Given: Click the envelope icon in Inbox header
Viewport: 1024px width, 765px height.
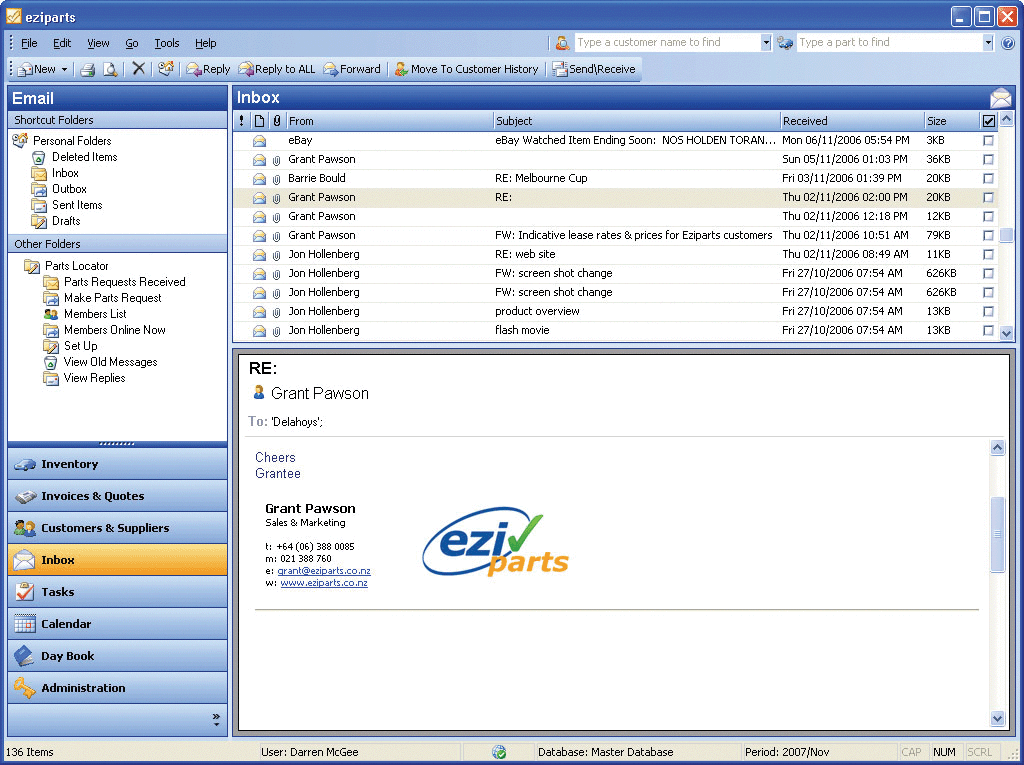Looking at the screenshot, I should click(x=1000, y=98).
